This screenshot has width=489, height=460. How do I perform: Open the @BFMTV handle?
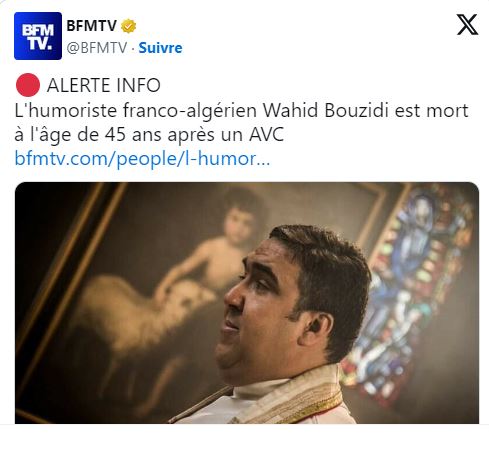[x=97, y=48]
